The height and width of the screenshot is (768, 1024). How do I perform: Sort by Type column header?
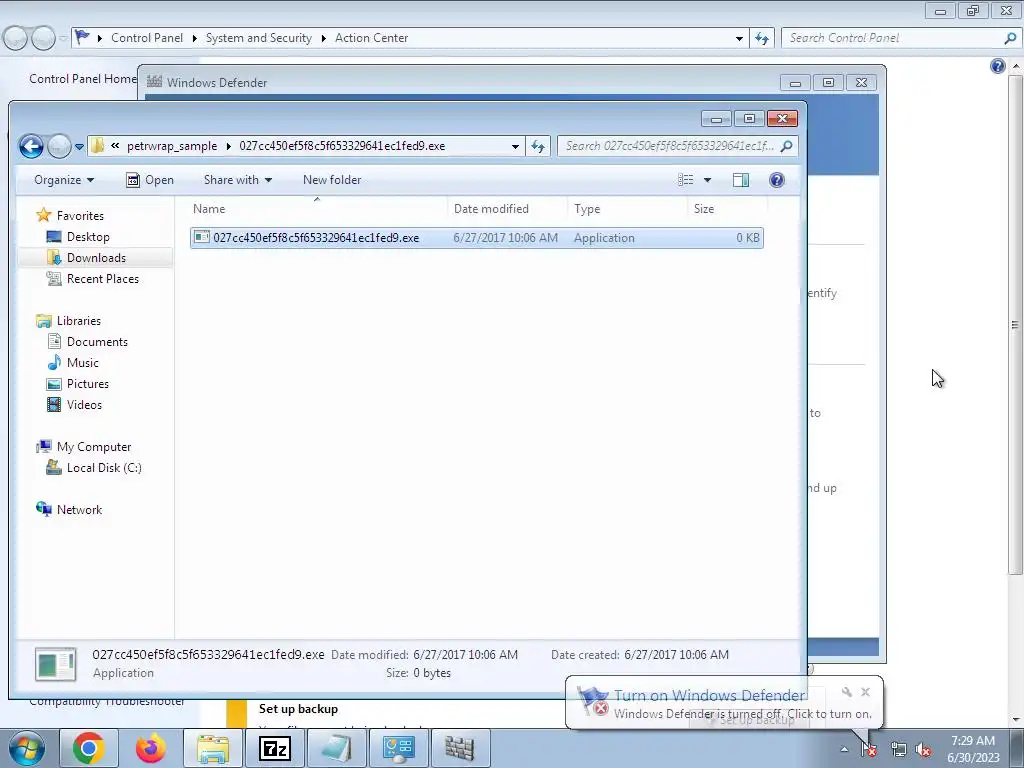coord(627,208)
